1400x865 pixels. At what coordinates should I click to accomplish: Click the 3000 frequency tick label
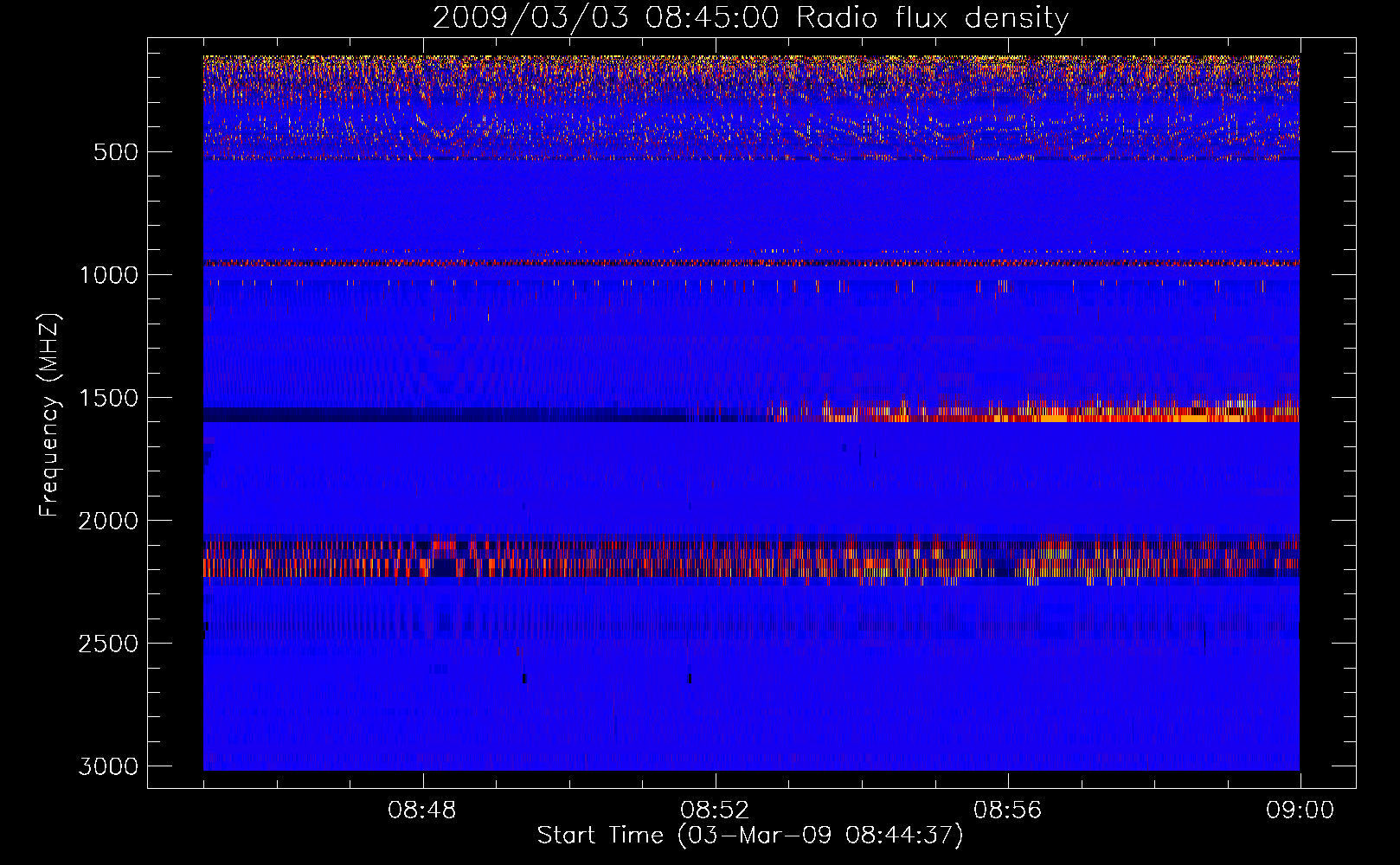click(x=108, y=766)
